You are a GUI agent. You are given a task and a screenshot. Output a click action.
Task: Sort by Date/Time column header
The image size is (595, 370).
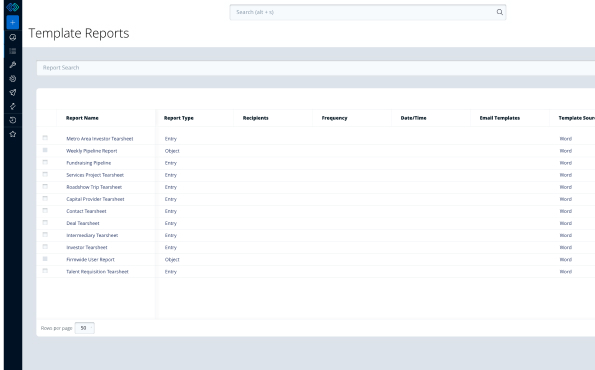413,118
